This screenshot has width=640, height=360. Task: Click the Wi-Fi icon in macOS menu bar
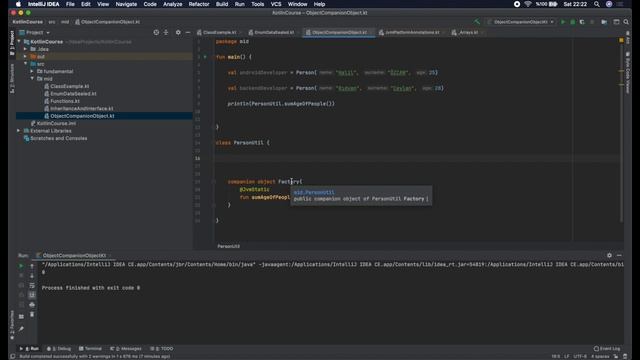(x=528, y=4)
